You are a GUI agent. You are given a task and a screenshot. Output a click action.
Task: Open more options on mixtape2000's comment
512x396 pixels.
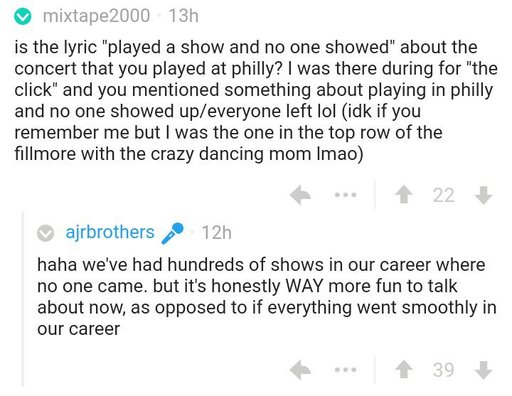tap(346, 195)
